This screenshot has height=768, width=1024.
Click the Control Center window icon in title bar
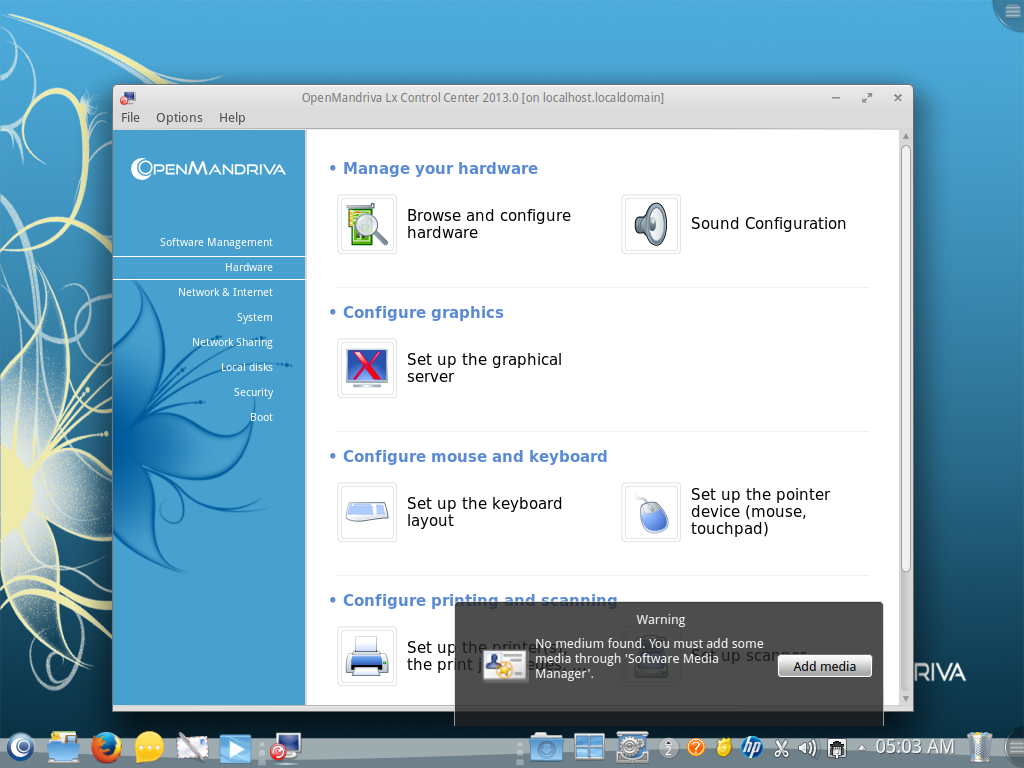tap(127, 98)
